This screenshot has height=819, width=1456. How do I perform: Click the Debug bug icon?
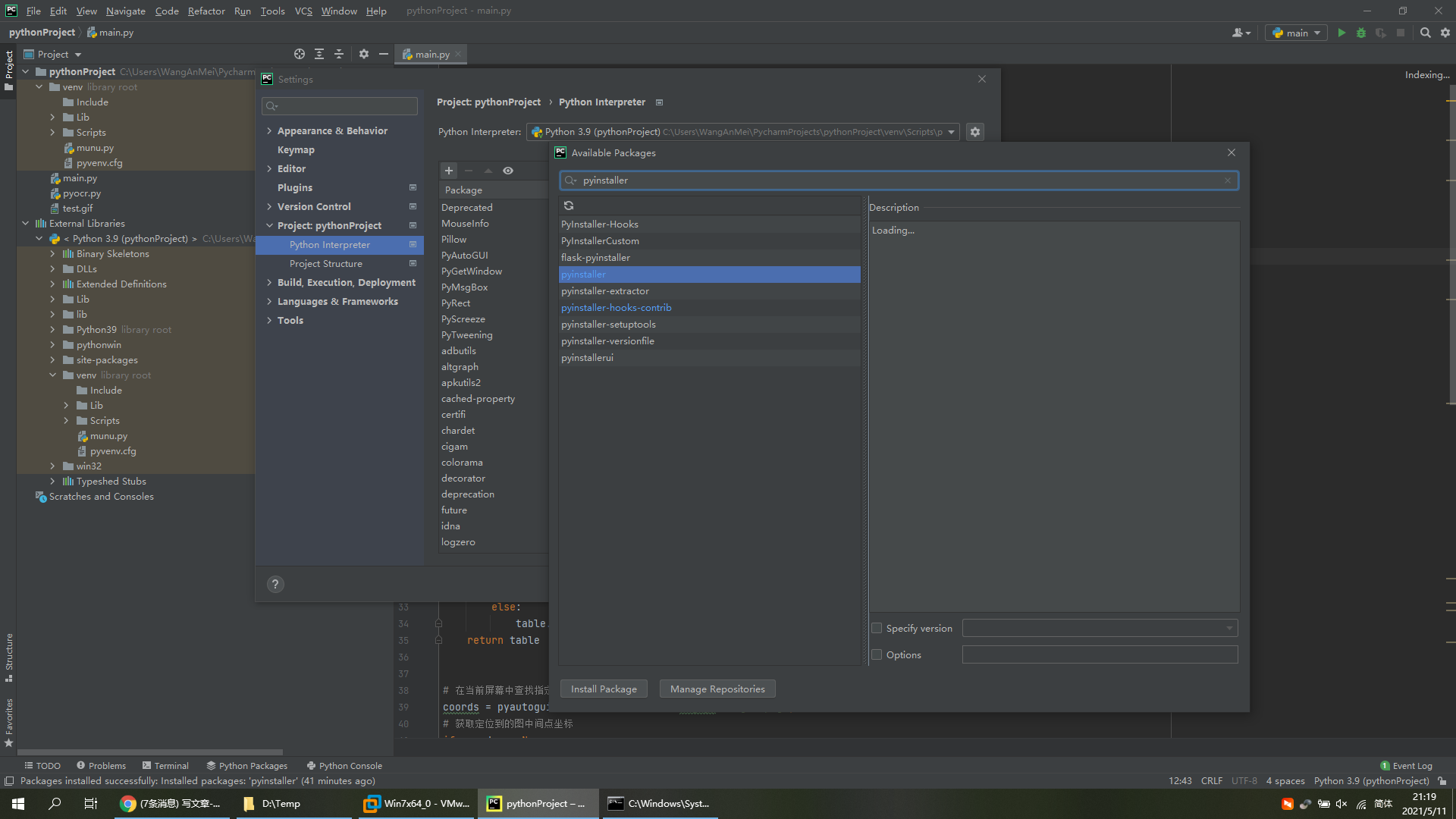(1361, 33)
